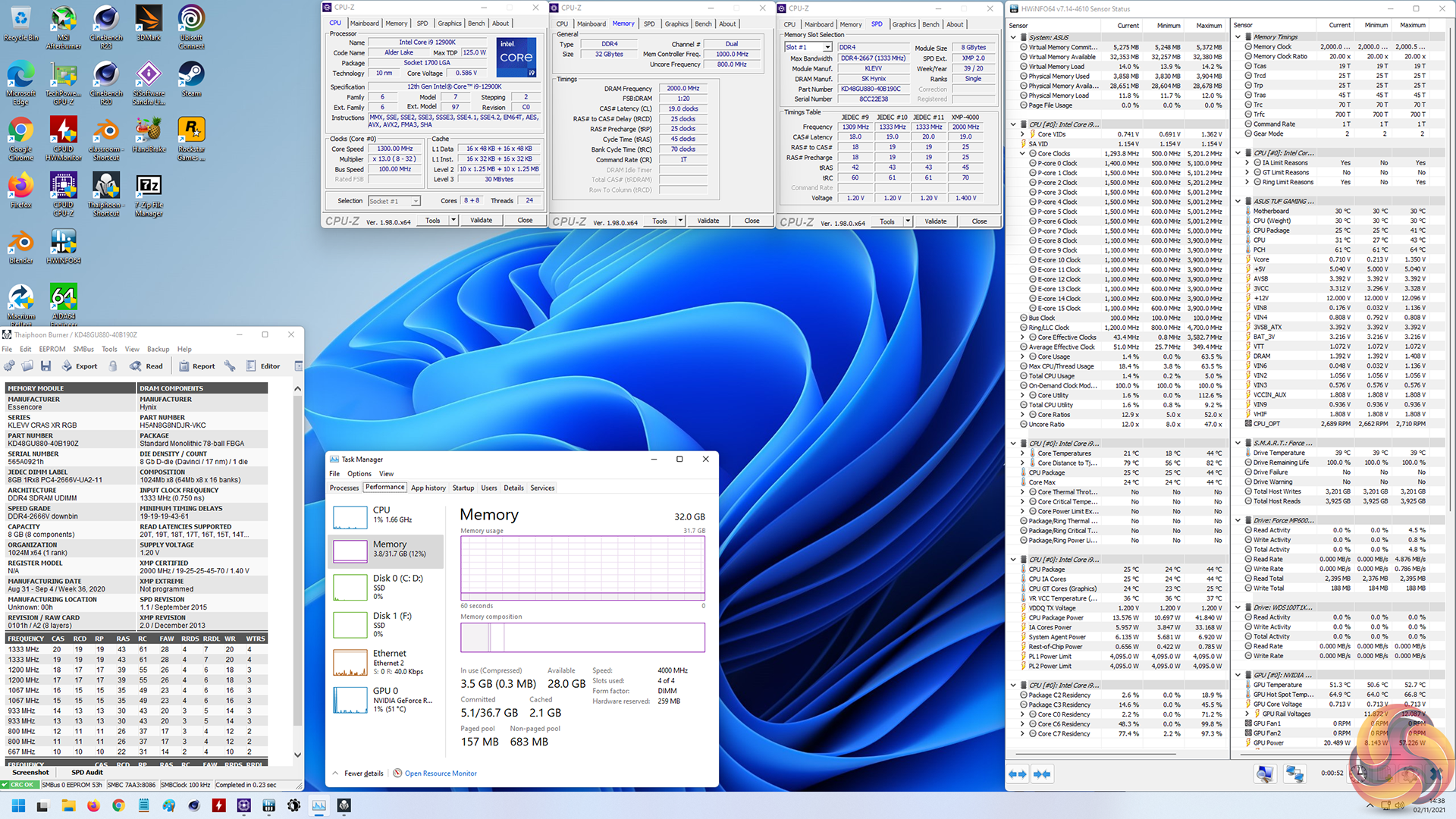Click Validate in CPU-Z Memory window

pyautogui.click(x=708, y=221)
